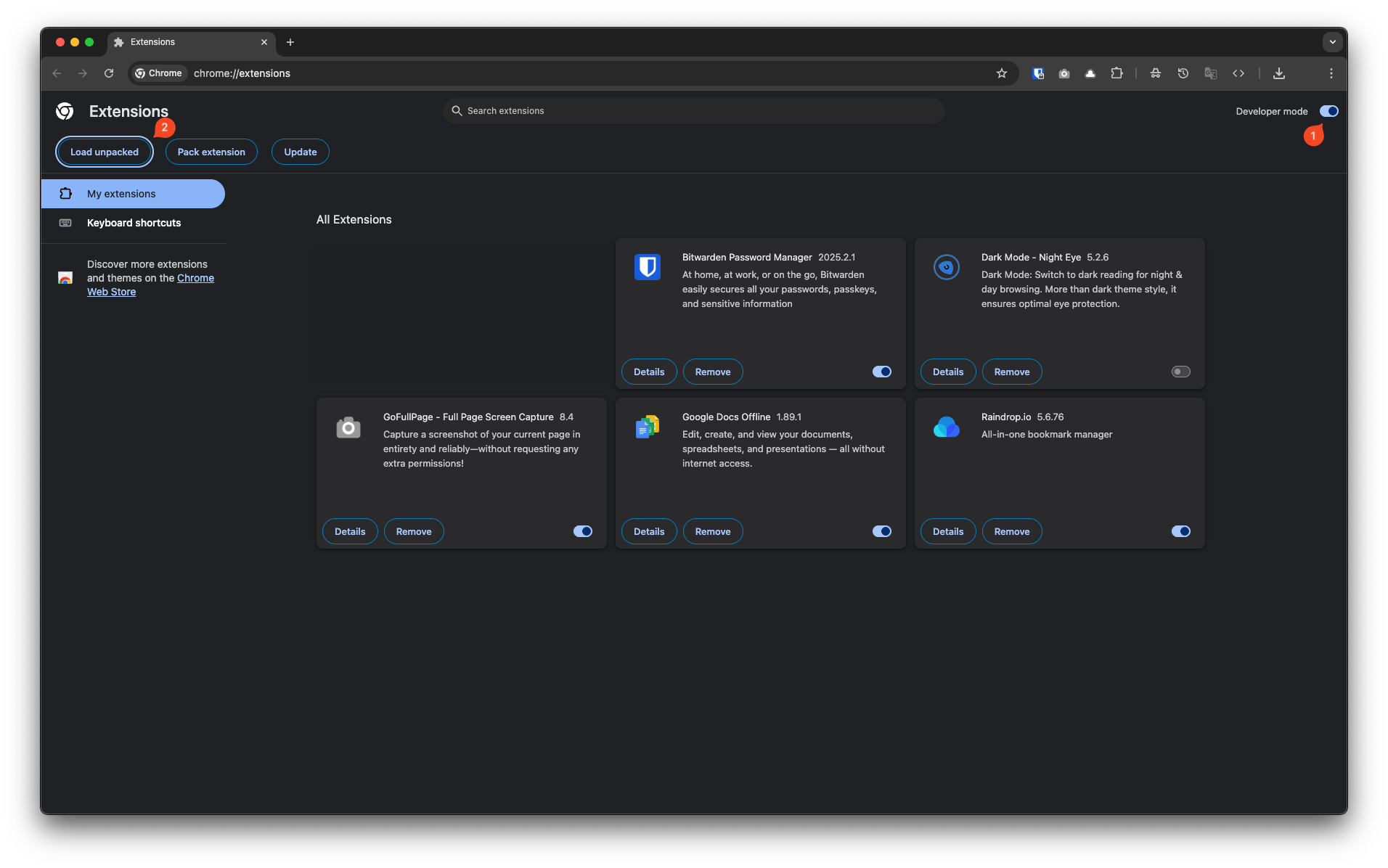The width and height of the screenshot is (1388, 868).
Task: Click the translate icon in the toolbar
Action: pos(1211,73)
